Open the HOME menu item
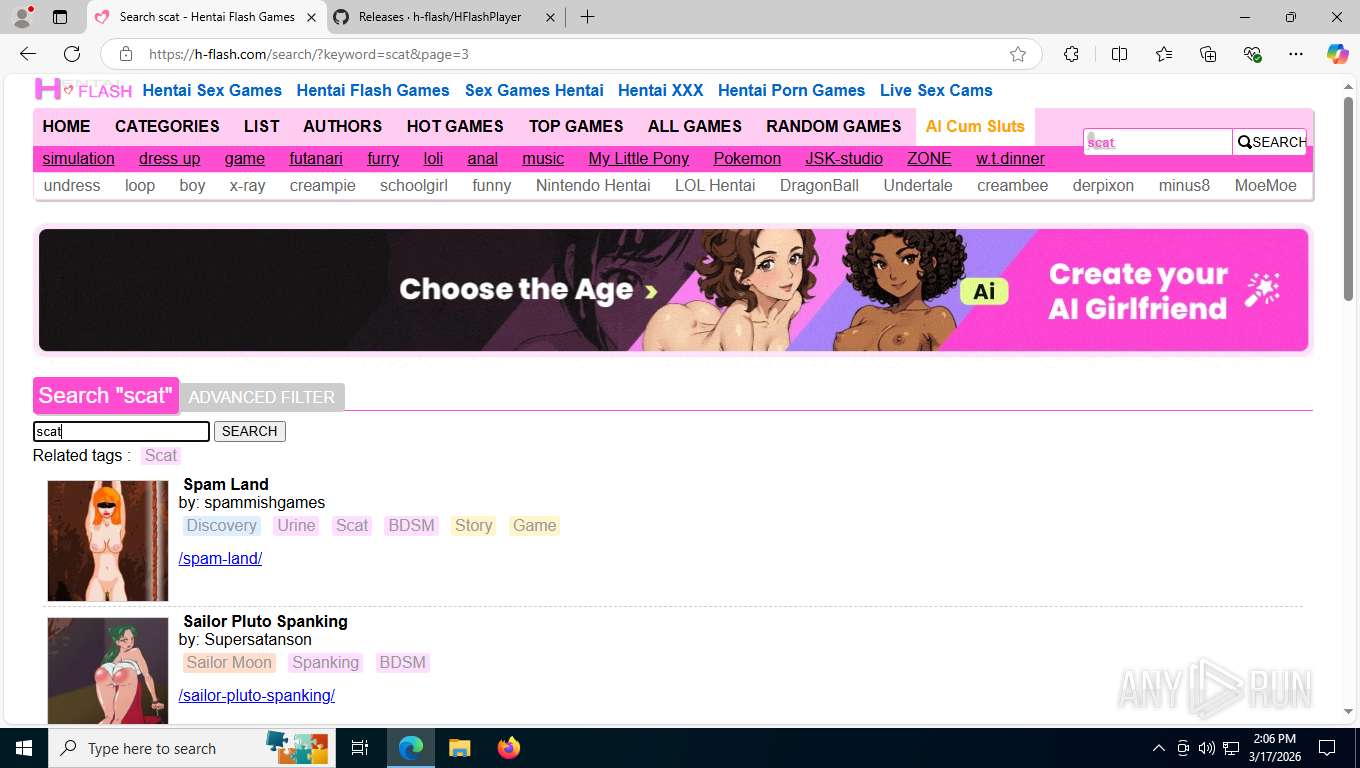This screenshot has height=768, width=1360. pyautogui.click(x=66, y=126)
